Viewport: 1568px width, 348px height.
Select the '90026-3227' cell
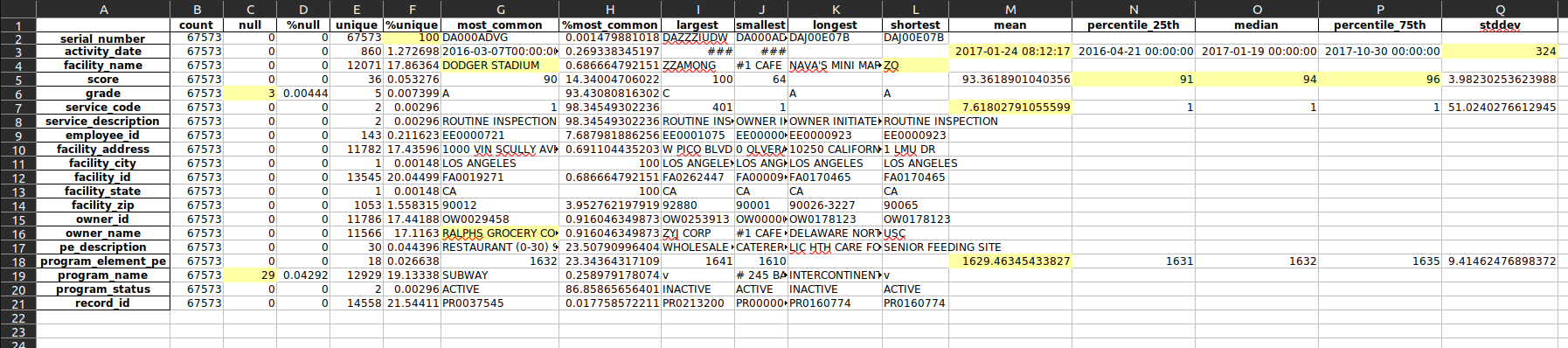click(835, 205)
